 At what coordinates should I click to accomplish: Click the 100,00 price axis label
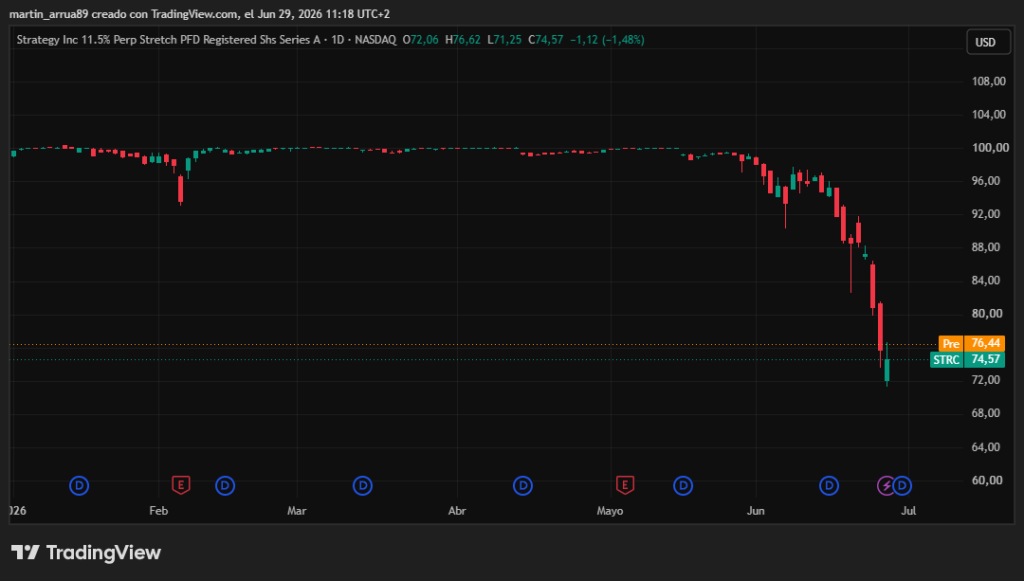[x=990, y=148]
